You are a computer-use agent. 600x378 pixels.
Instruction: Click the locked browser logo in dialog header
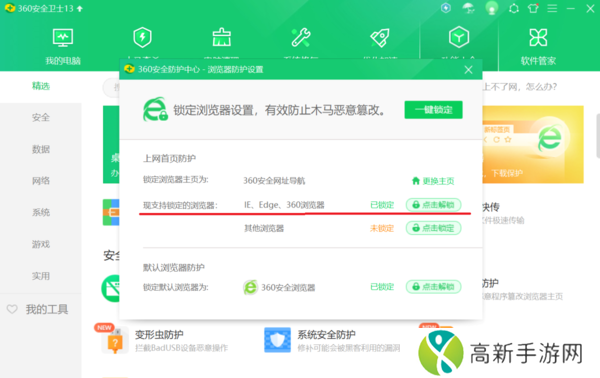pyautogui.click(x=155, y=109)
